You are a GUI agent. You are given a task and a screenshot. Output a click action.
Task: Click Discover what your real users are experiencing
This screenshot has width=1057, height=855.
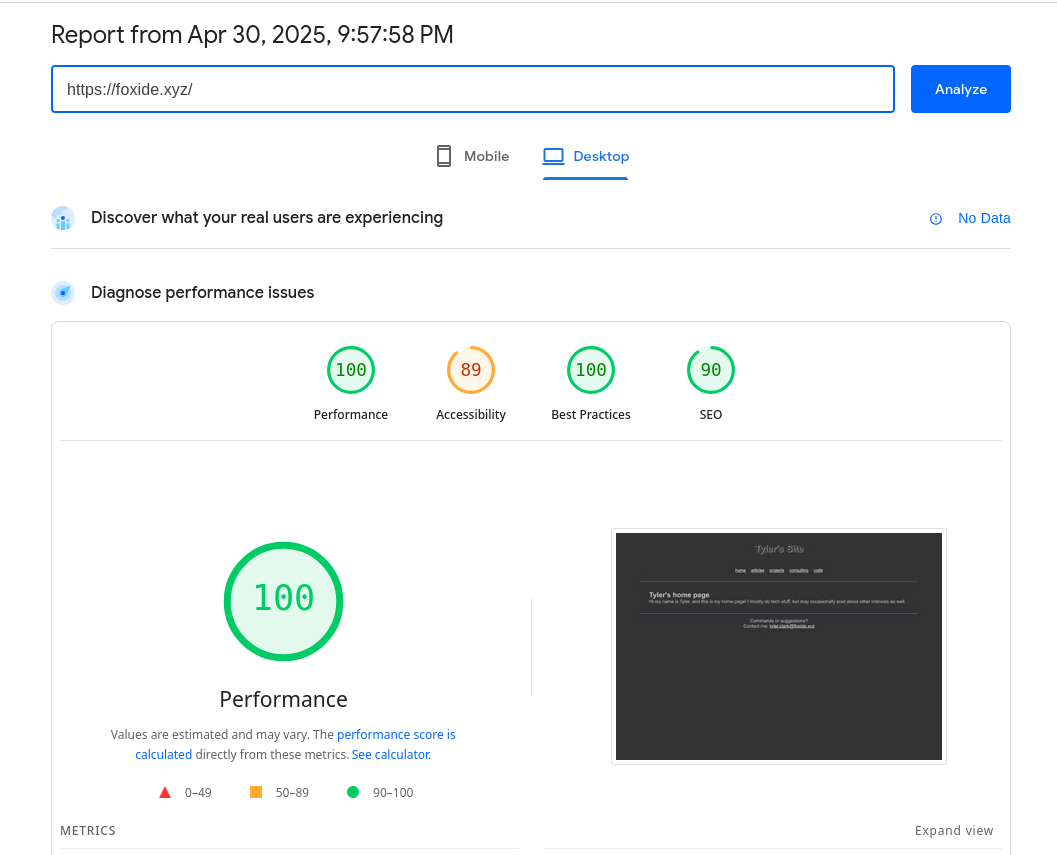click(267, 218)
